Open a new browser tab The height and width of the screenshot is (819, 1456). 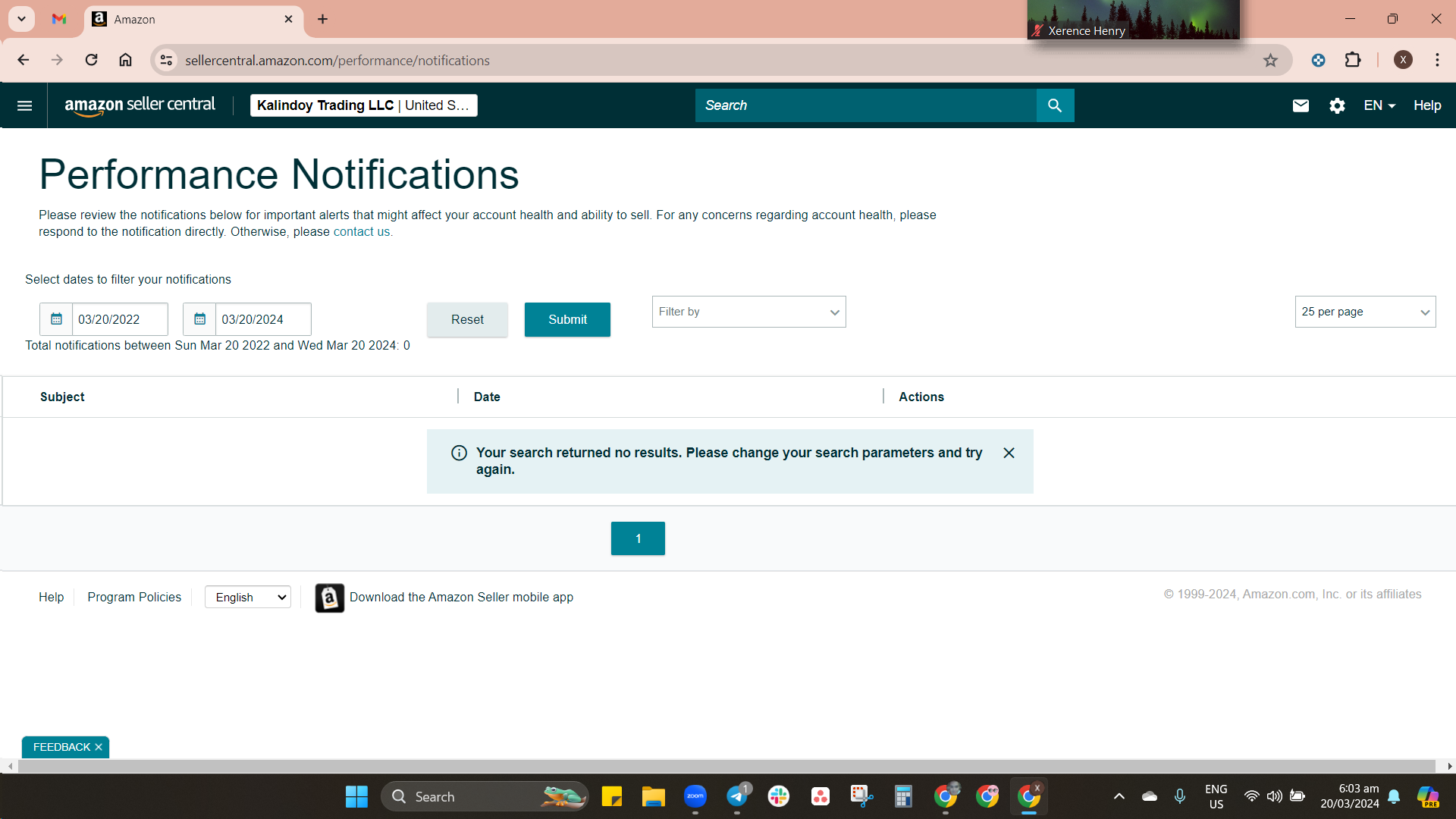[x=322, y=19]
